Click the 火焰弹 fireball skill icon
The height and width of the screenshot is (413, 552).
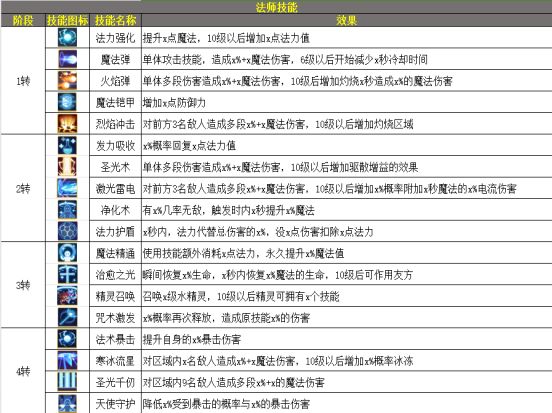tap(67, 80)
